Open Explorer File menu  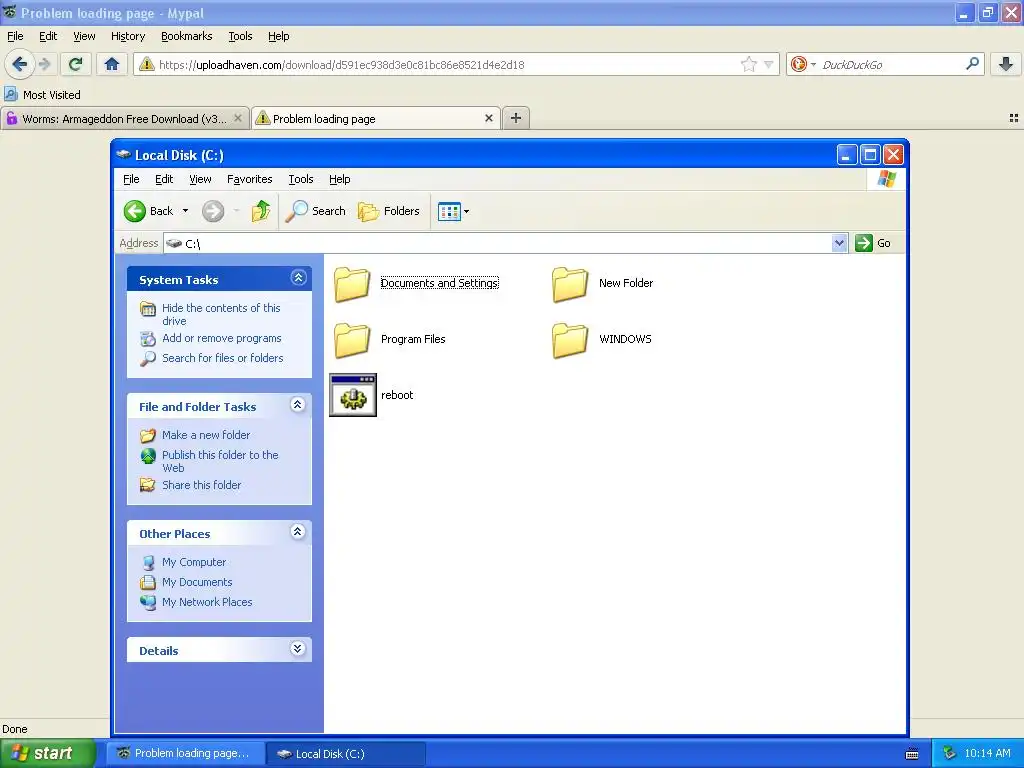(x=131, y=179)
